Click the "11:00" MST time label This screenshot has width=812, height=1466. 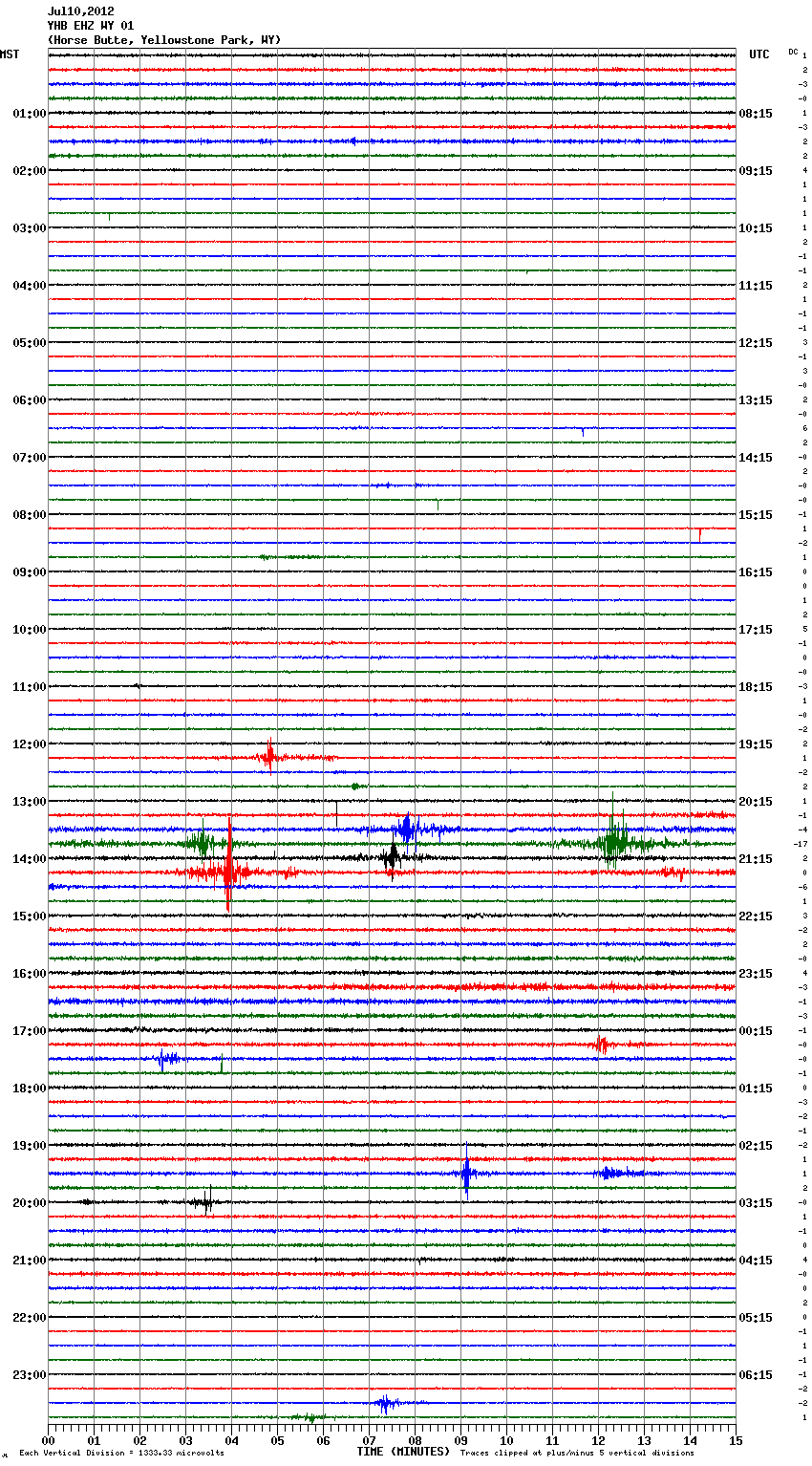point(29,687)
